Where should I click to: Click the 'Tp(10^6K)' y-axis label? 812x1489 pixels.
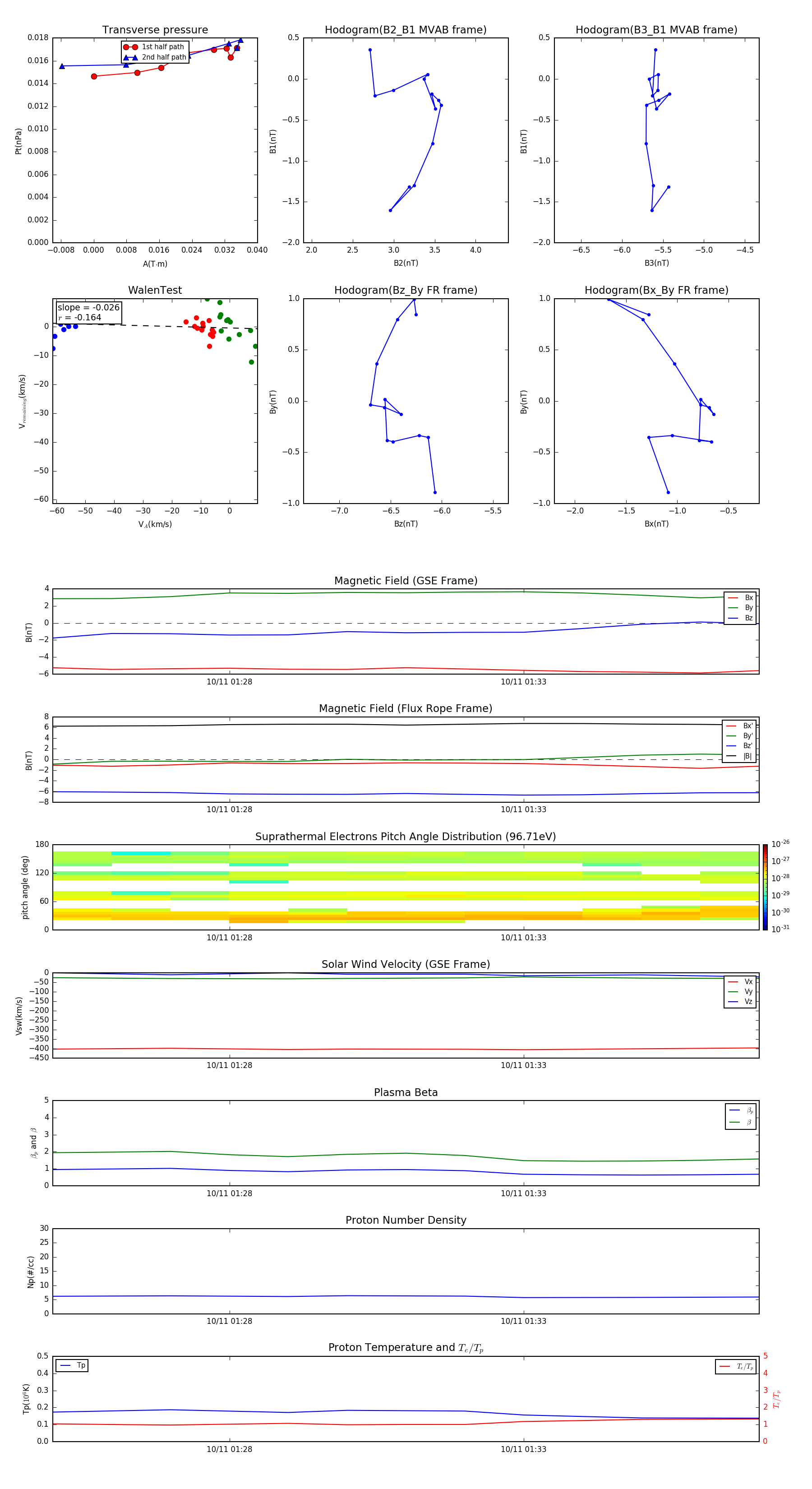pos(26,1399)
